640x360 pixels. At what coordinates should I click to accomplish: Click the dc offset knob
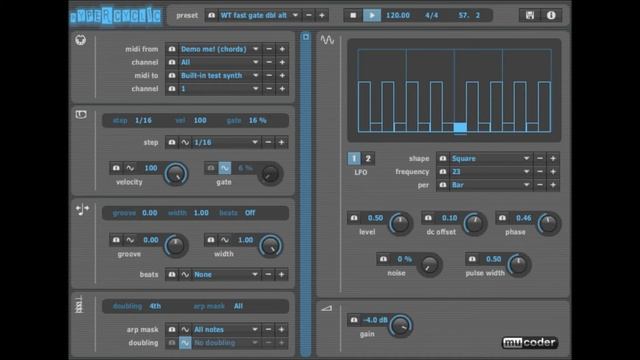click(474, 224)
